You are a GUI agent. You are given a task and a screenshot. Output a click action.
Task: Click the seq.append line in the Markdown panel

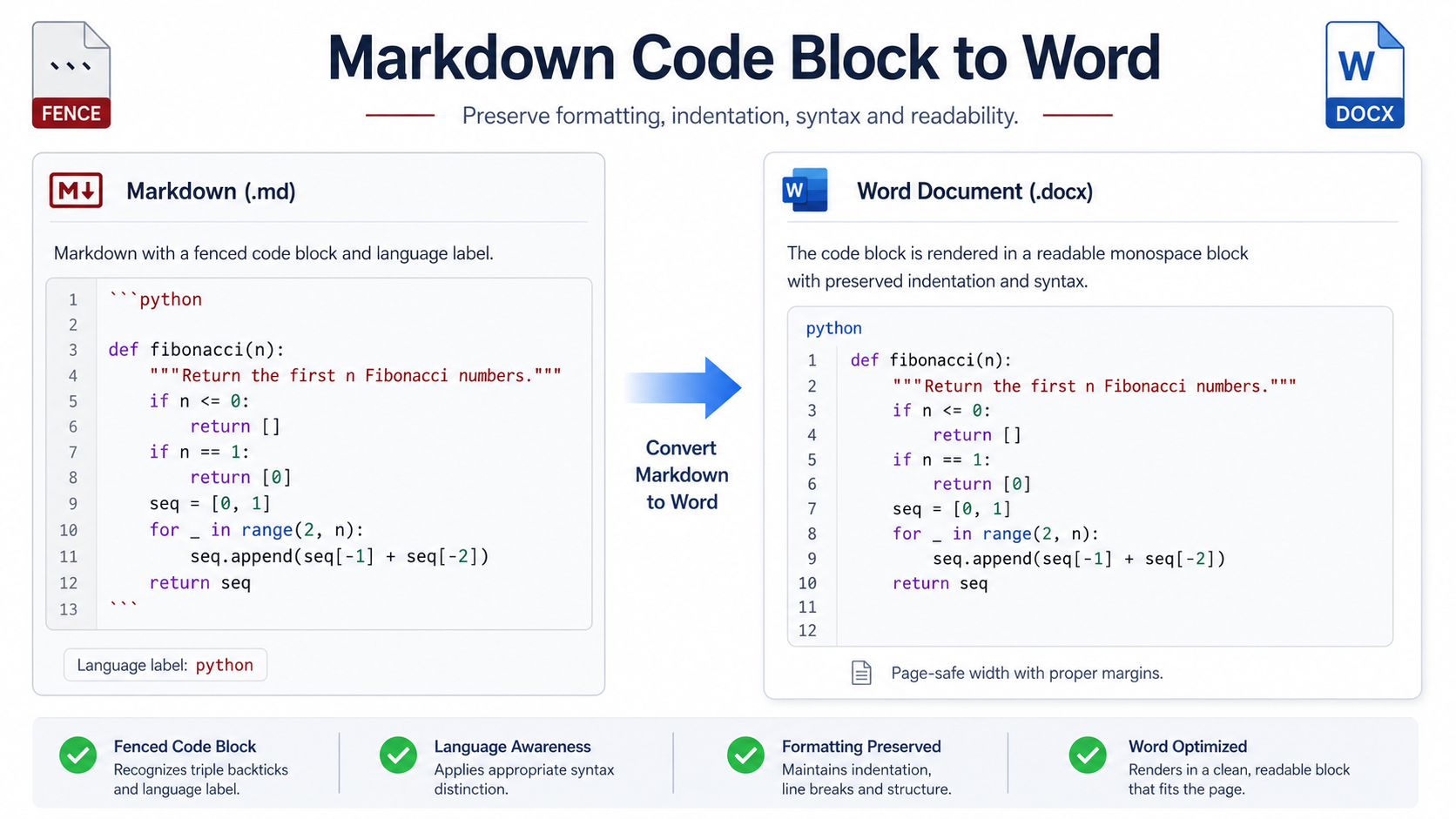tap(340, 556)
